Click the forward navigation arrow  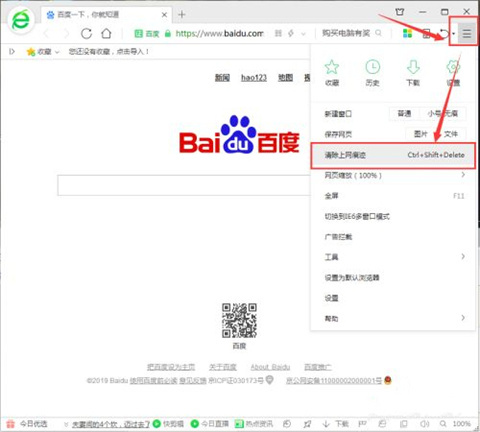tap(67, 33)
